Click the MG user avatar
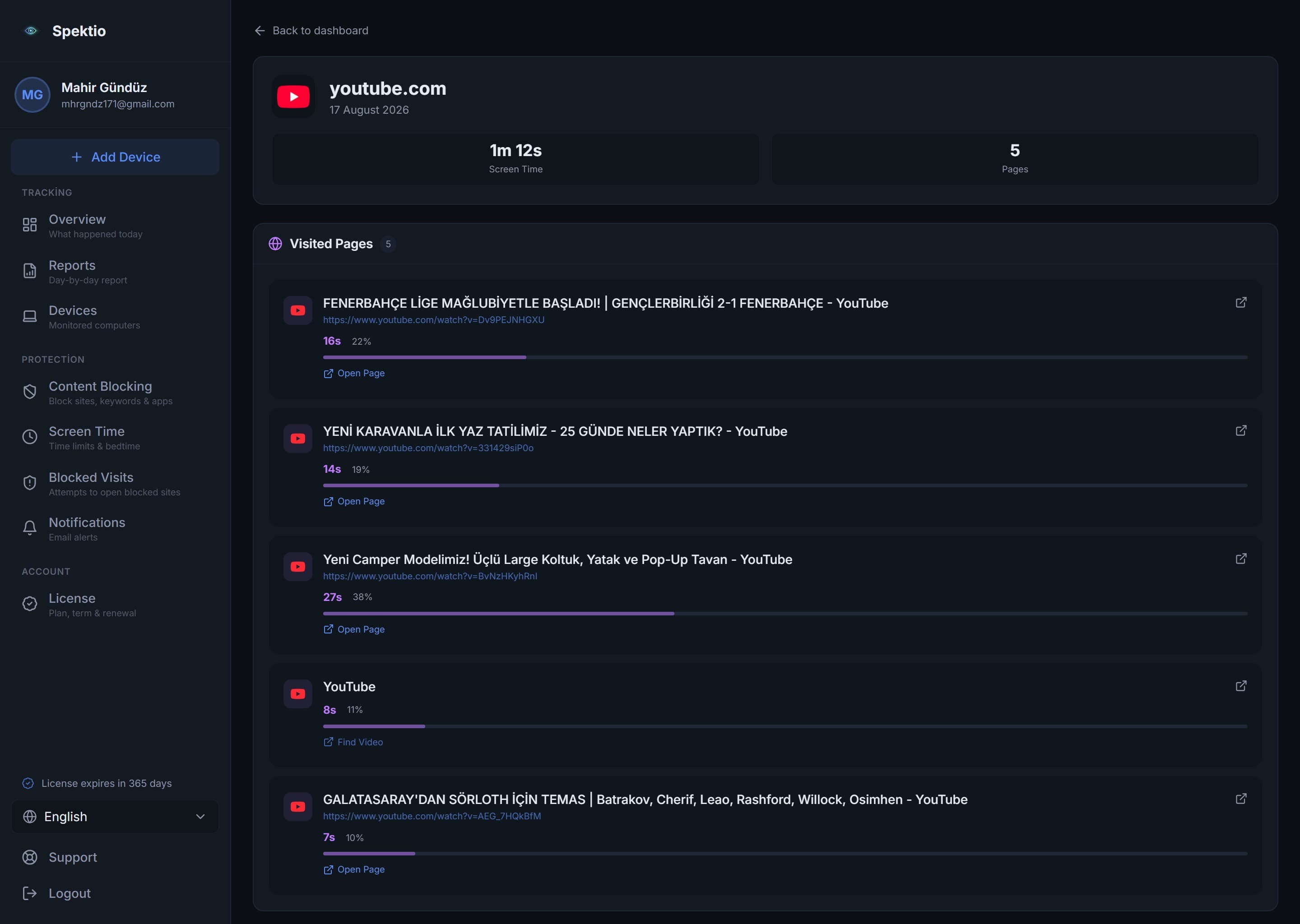 [32, 95]
